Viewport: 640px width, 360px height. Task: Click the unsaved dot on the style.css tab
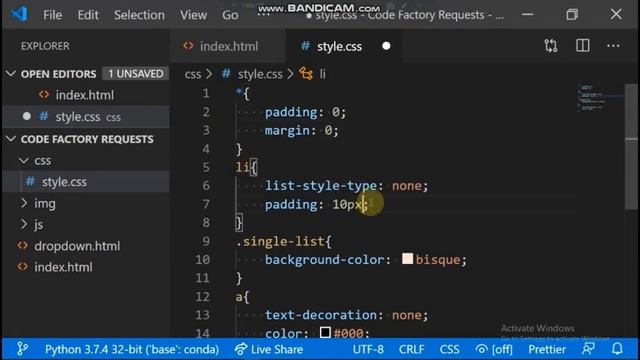coord(386,46)
